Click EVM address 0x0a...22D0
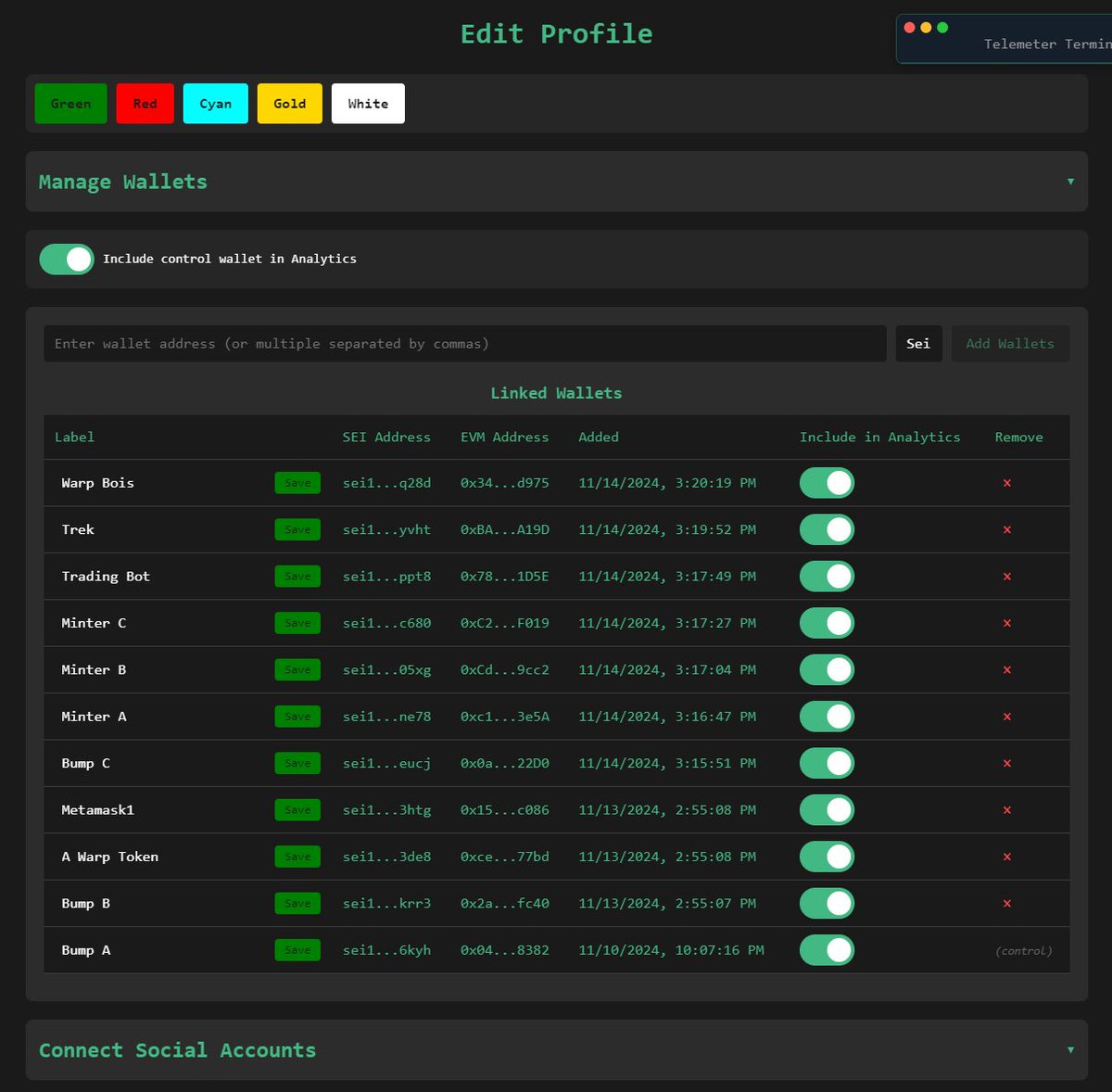The width and height of the screenshot is (1112, 1092). point(505,763)
